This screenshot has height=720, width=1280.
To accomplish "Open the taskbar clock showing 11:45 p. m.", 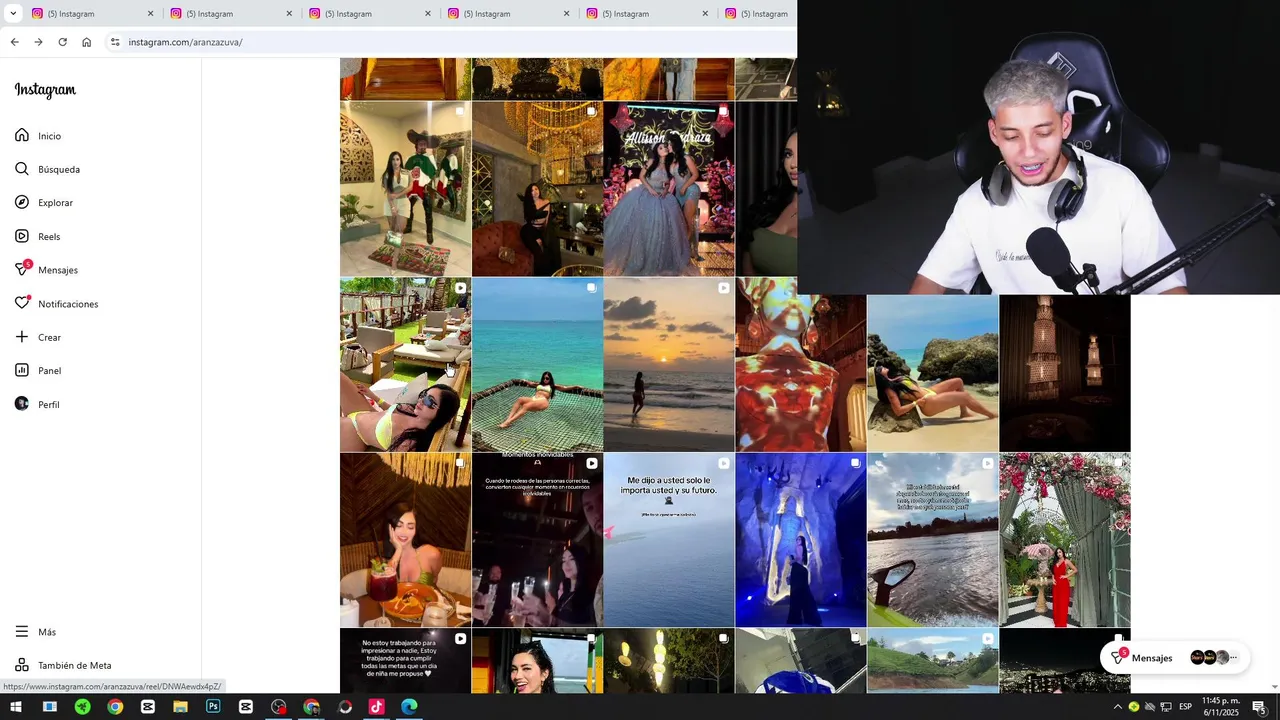I will 1221,707.
